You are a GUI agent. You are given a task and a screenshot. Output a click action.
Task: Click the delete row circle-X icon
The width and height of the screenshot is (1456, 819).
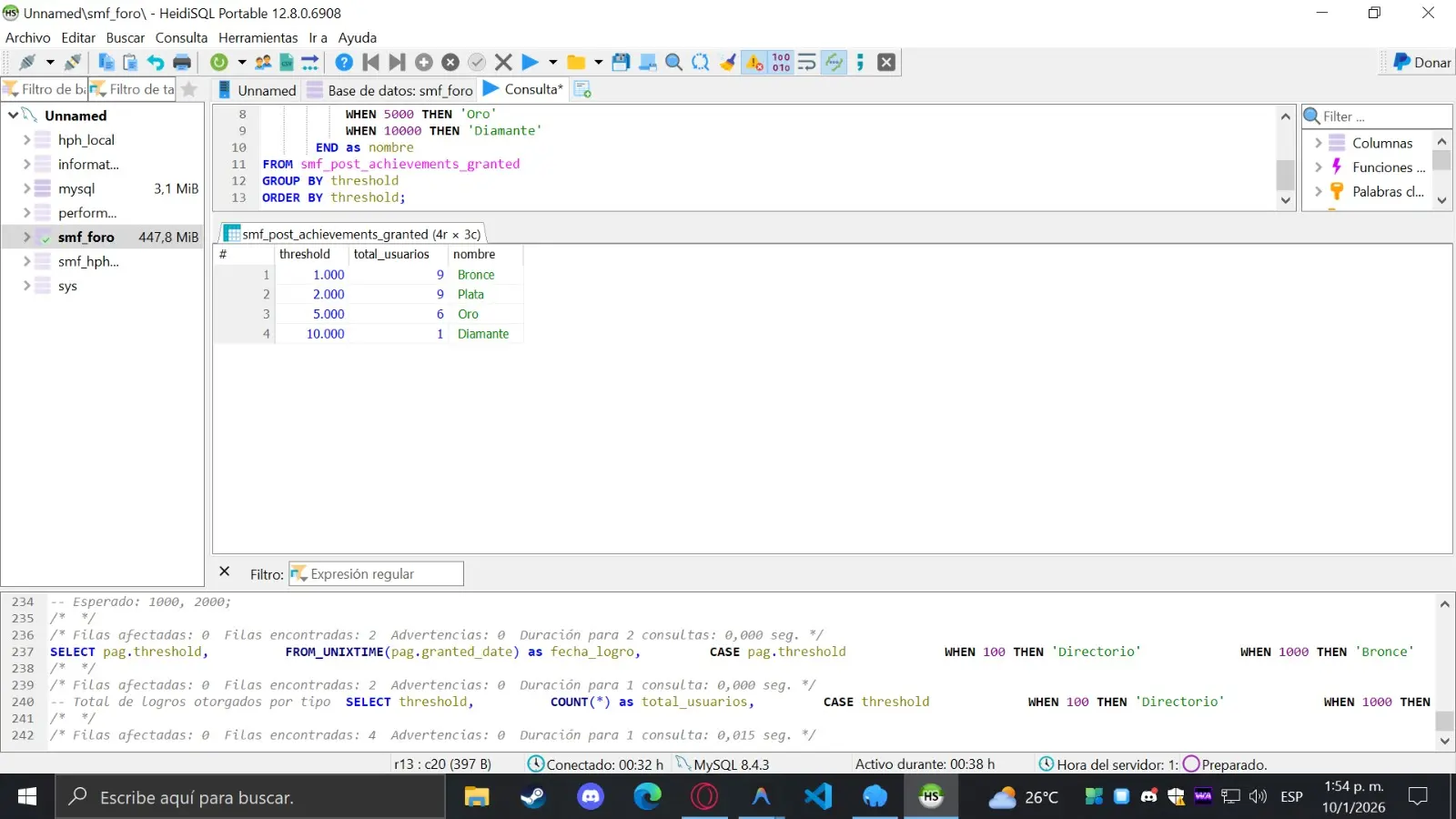click(x=450, y=62)
